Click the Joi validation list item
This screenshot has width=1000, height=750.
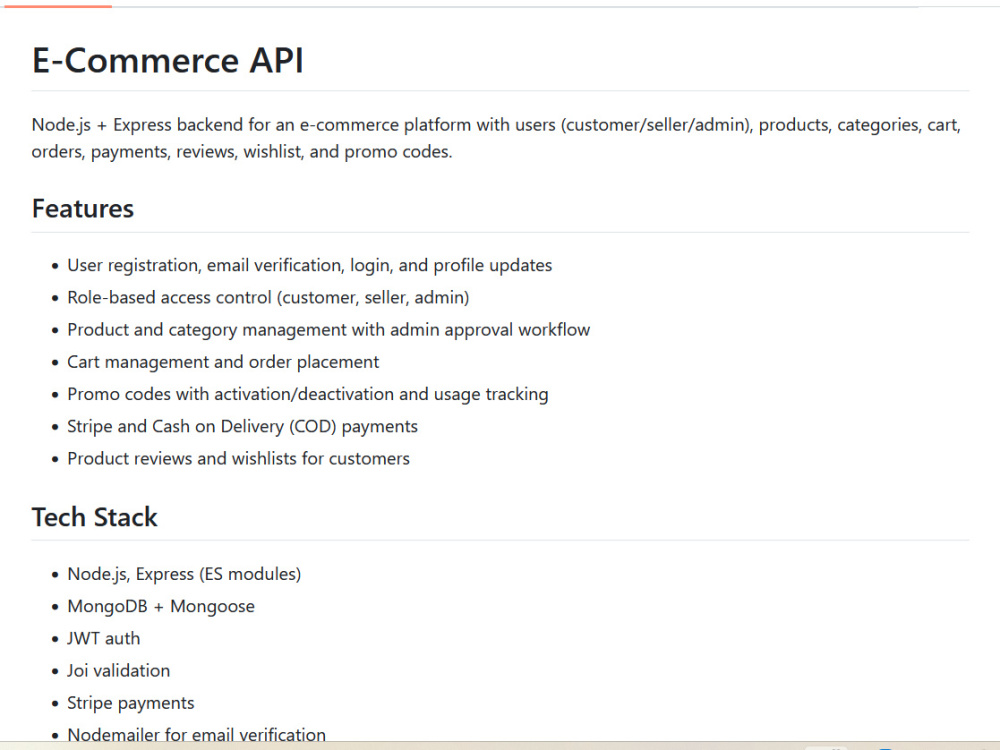coord(119,671)
